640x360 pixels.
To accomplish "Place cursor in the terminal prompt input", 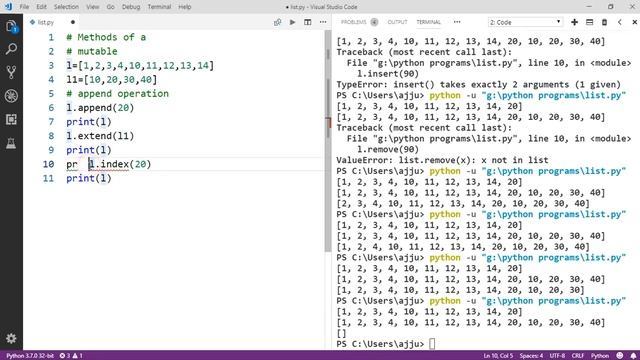I will (432, 344).
